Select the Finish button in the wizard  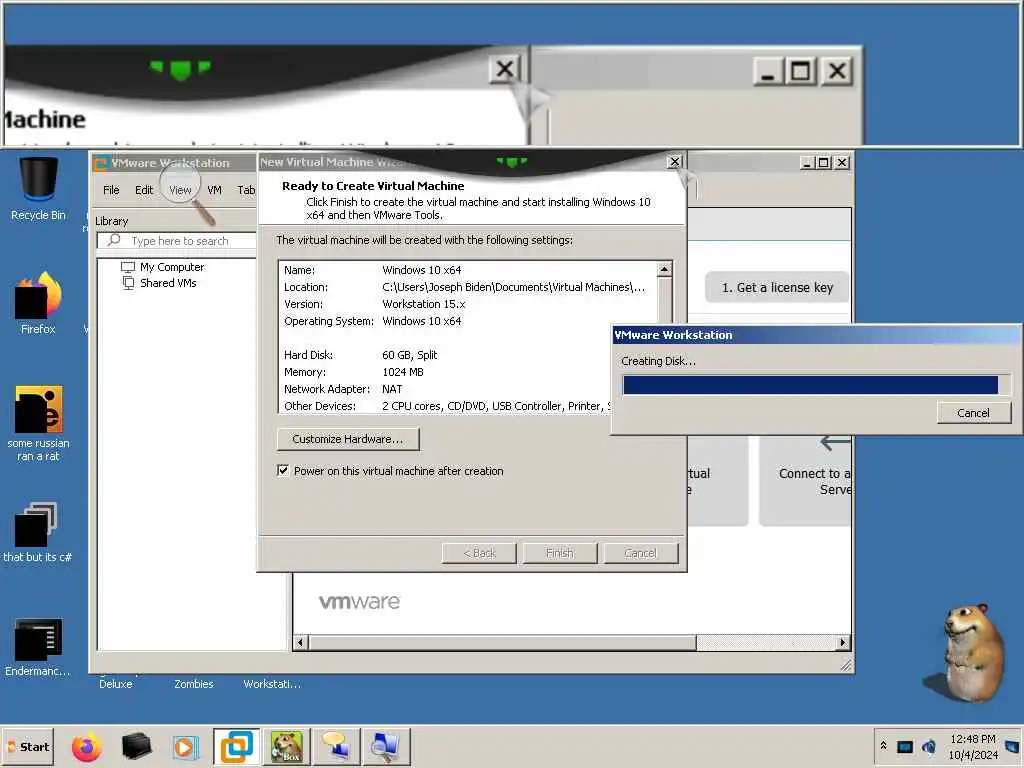560,553
